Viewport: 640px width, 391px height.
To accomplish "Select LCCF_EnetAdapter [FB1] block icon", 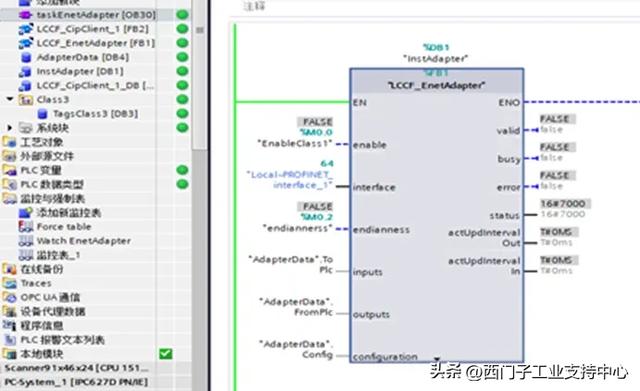I will tap(25, 43).
